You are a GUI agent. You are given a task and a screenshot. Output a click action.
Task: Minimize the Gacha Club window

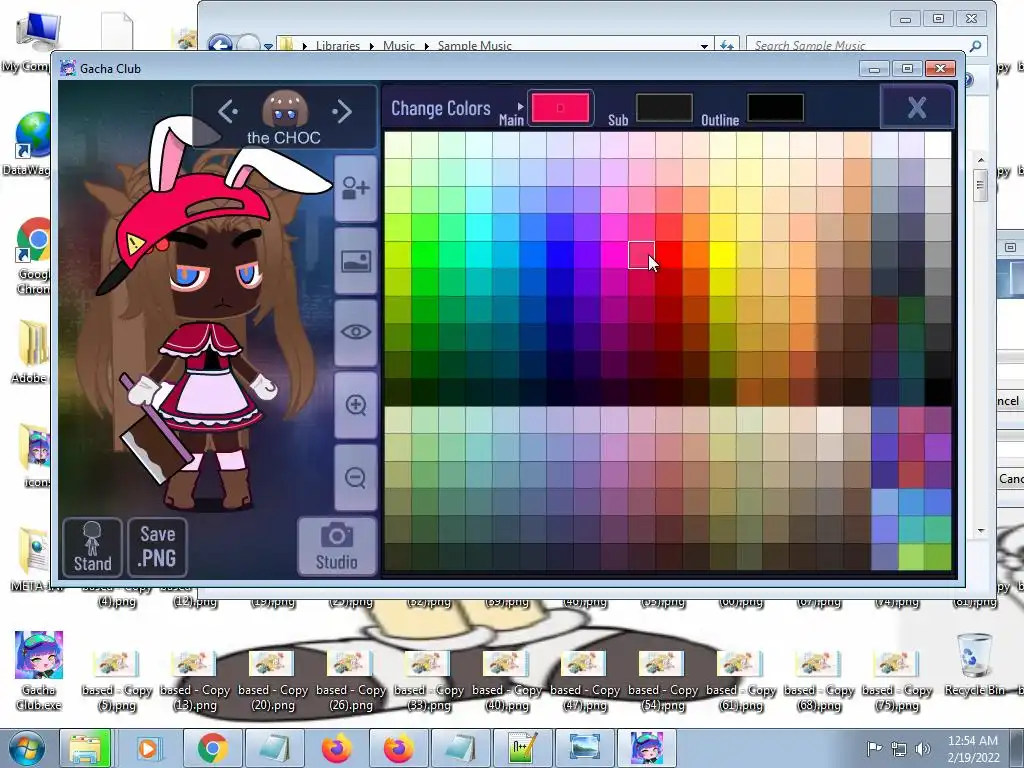(874, 69)
